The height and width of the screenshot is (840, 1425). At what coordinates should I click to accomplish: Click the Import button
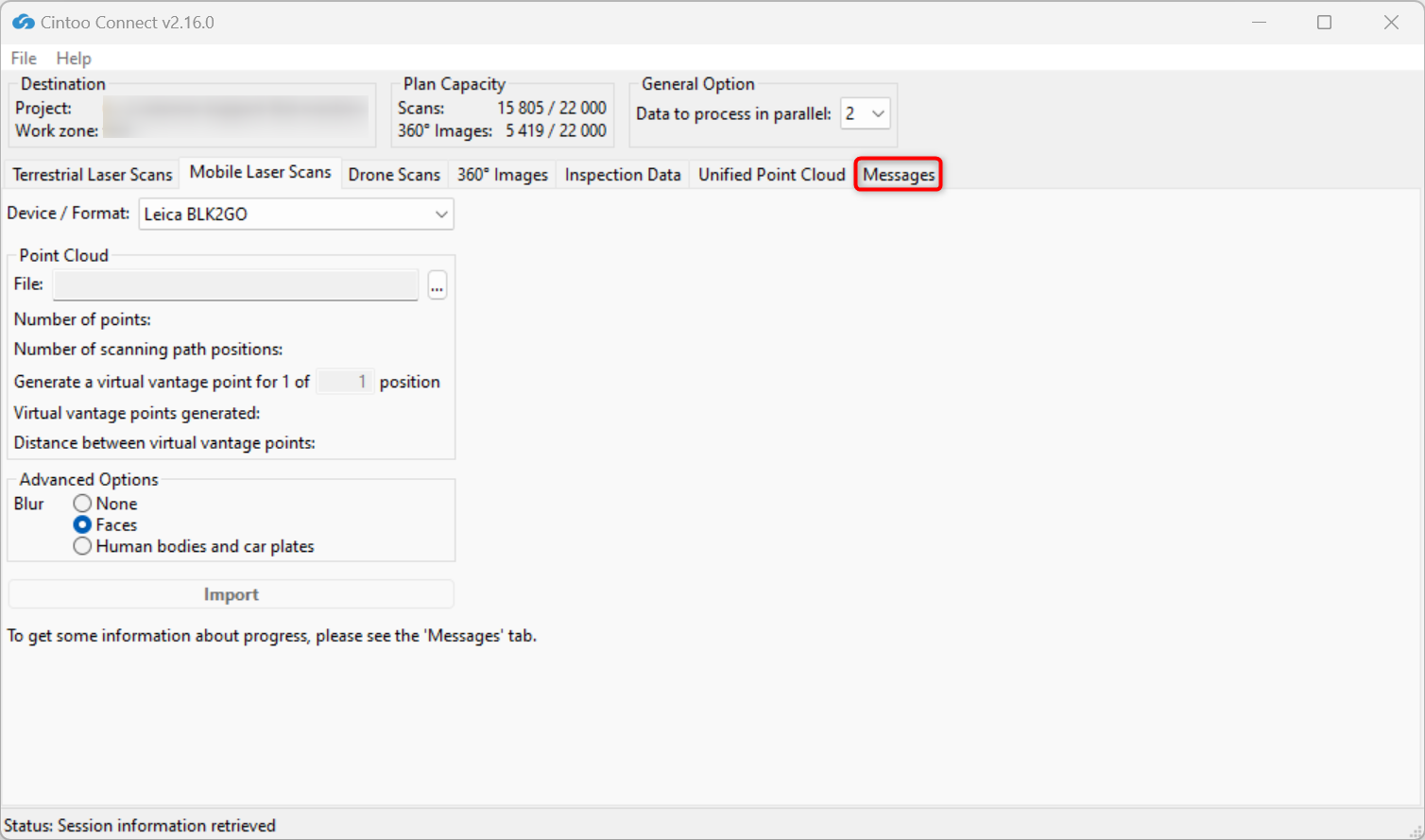pyautogui.click(x=232, y=594)
